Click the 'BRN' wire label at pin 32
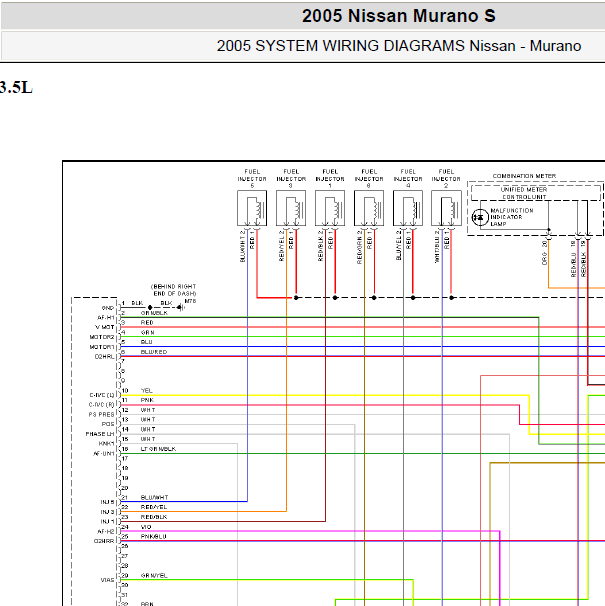 pos(147,604)
